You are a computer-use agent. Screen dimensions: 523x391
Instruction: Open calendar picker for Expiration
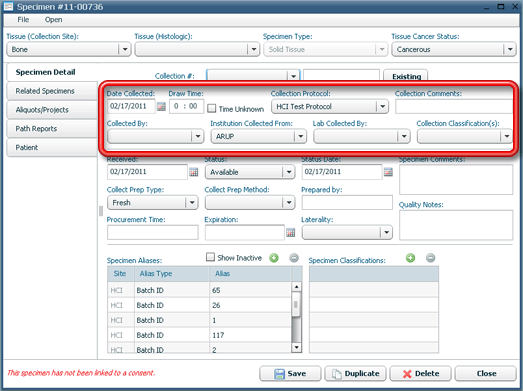pyautogui.click(x=291, y=233)
